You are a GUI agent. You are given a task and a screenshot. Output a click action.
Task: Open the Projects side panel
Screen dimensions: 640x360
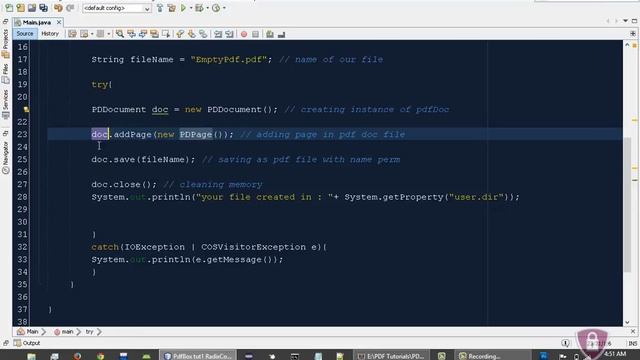(5, 43)
